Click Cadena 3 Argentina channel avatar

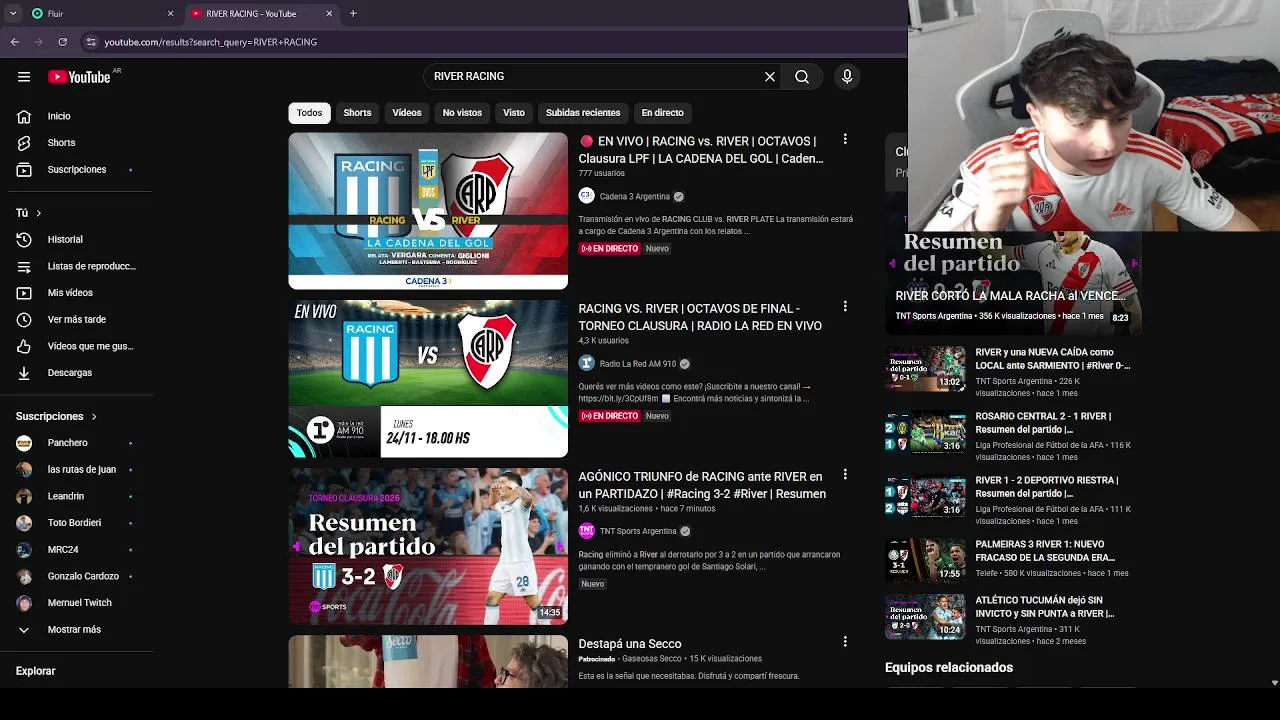[586, 196]
